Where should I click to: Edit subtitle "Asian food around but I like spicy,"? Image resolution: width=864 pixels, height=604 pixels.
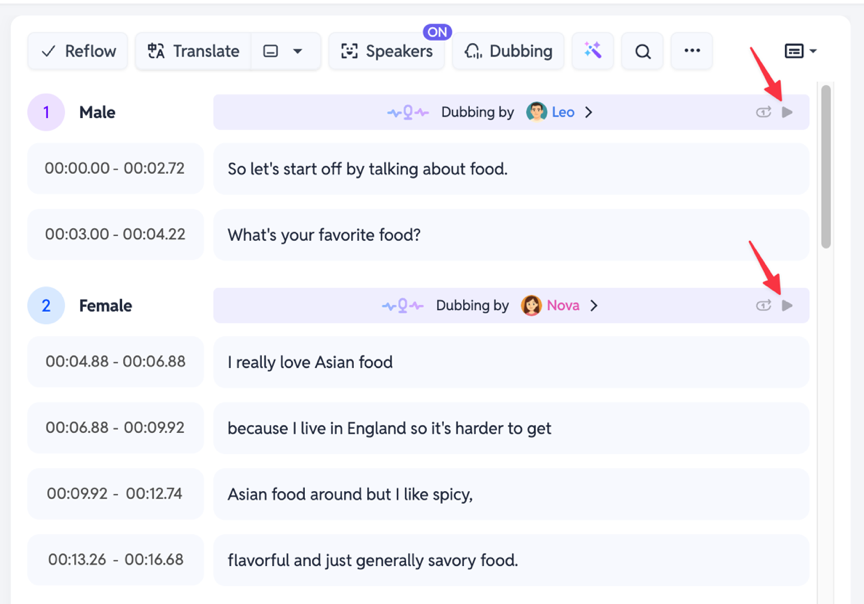tap(511, 494)
